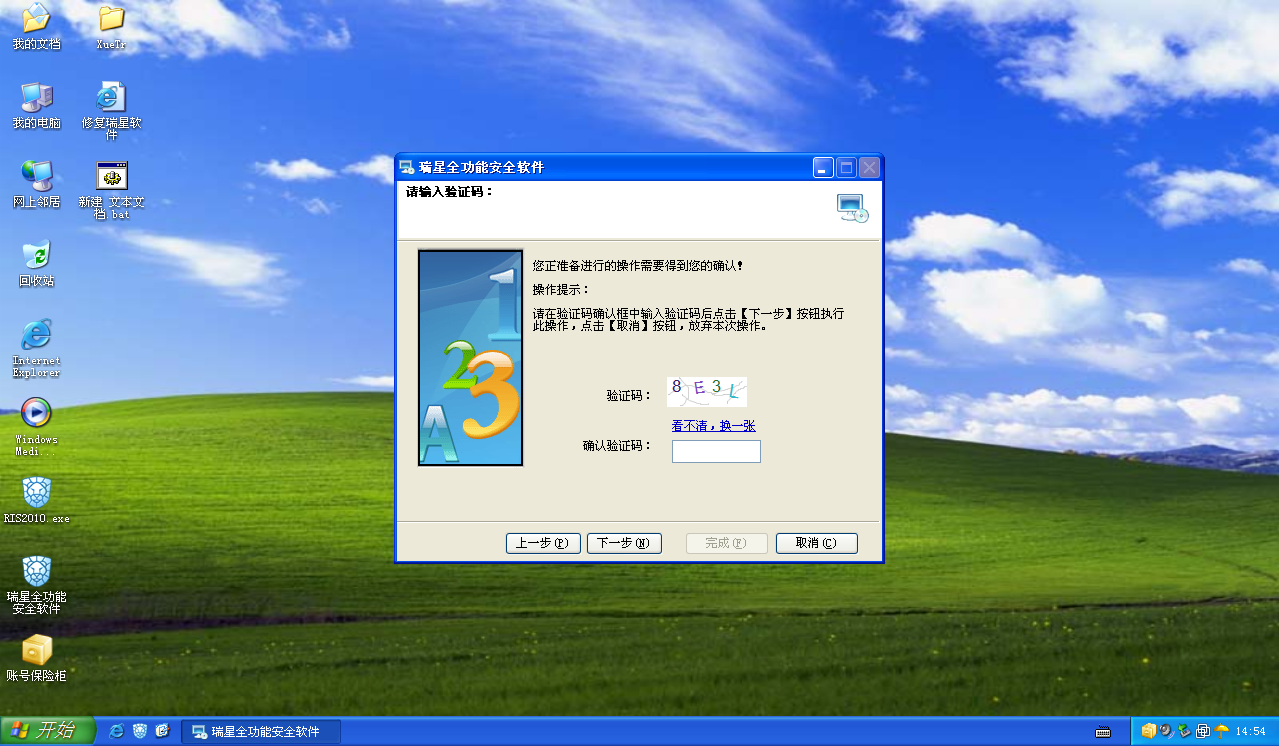Viewport: 1279px width, 746px height.
Task: Minimize the 瑞星全功能安全软件 dialog
Action: click(x=823, y=168)
